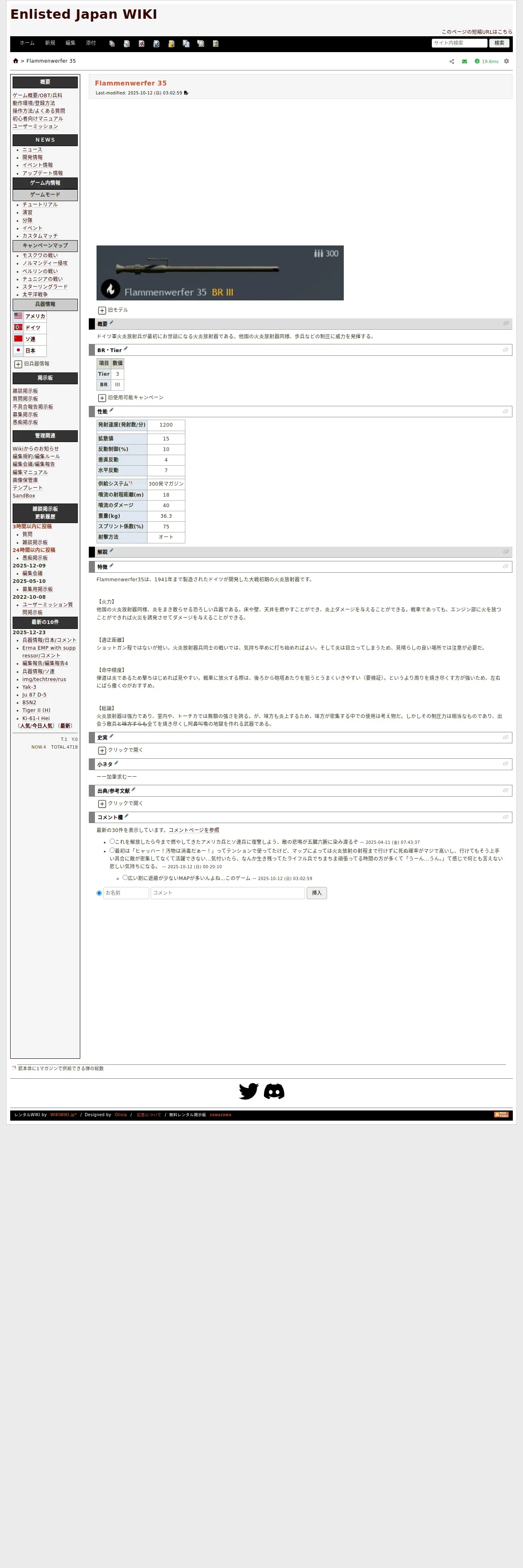Screen dimensions: 523x1568
Task: Click pencil edit icon beside 史実 heading
Action: [x=112, y=736]
